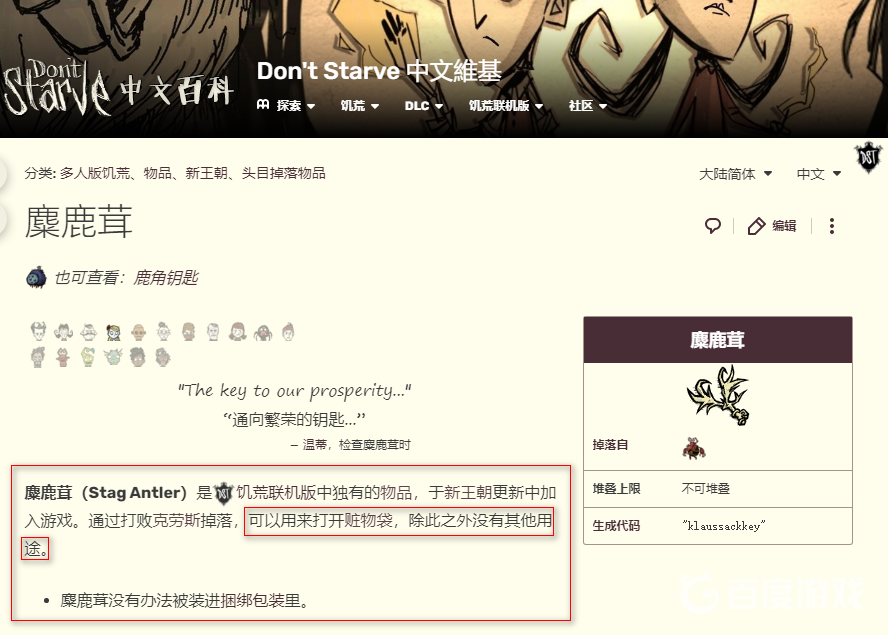888x635 pixels.
Task: Open the DLC dropdown menu
Action: coord(424,106)
